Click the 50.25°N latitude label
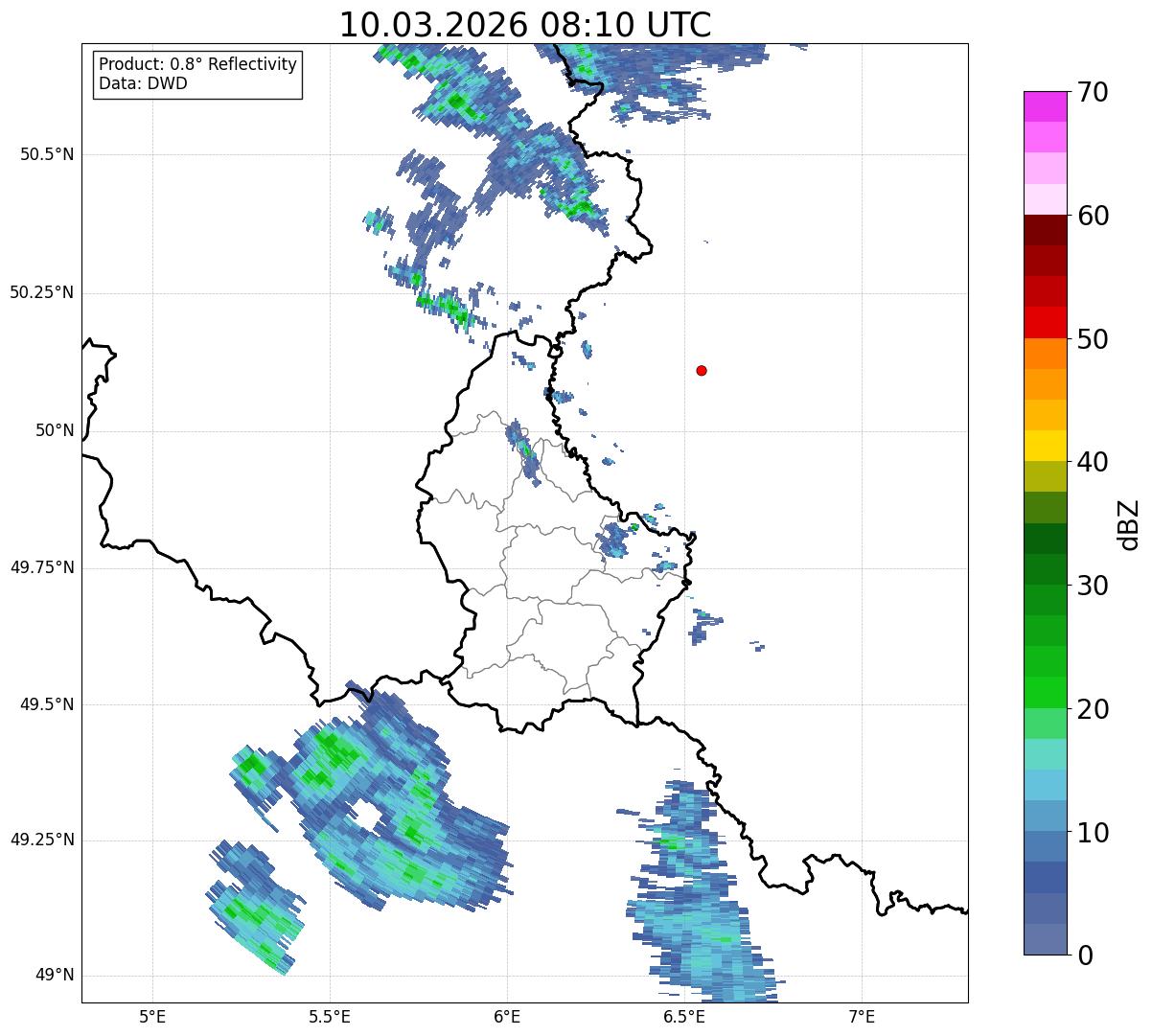 pyautogui.click(x=42, y=292)
